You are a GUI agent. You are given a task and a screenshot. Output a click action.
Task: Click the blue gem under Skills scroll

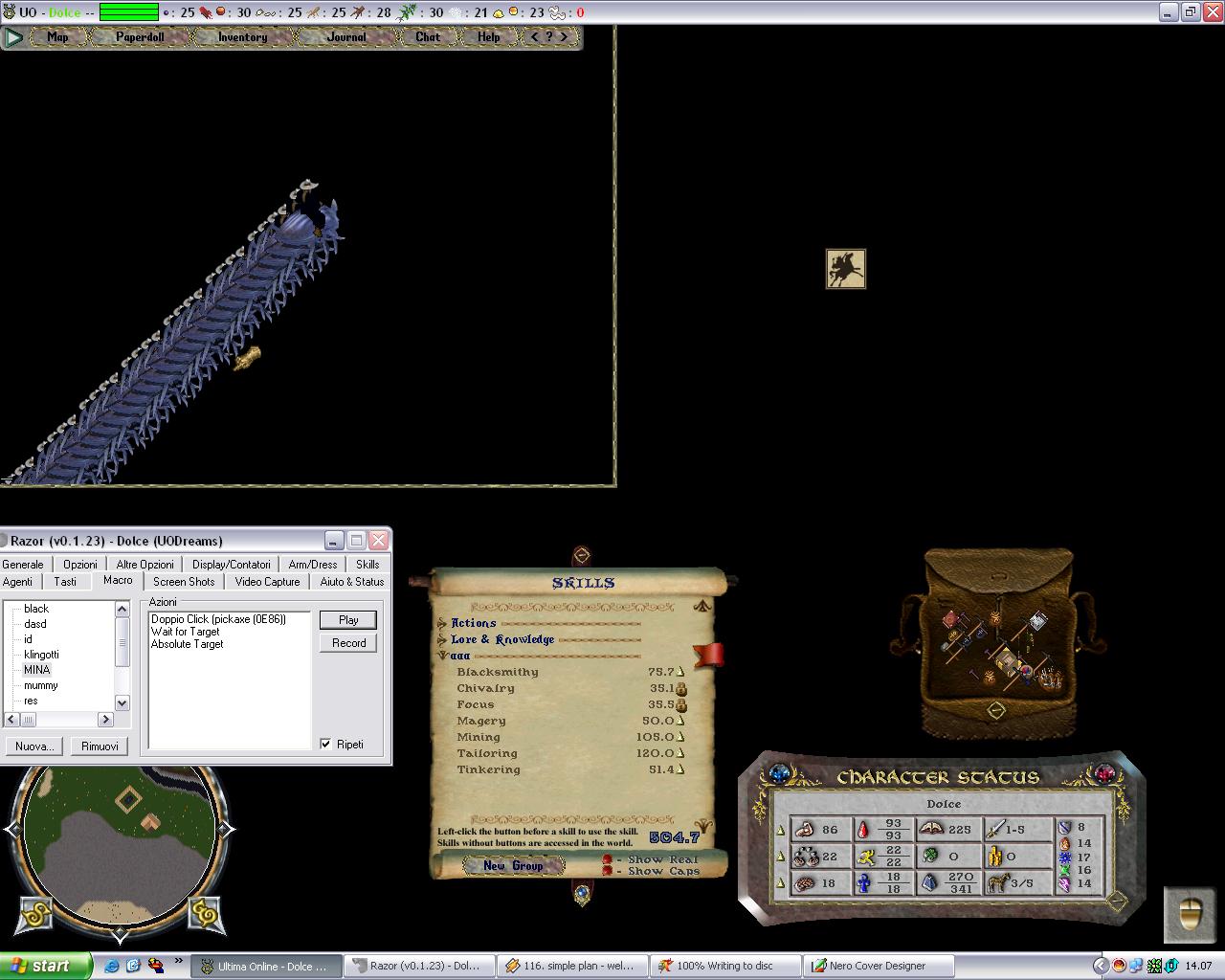coord(582,893)
